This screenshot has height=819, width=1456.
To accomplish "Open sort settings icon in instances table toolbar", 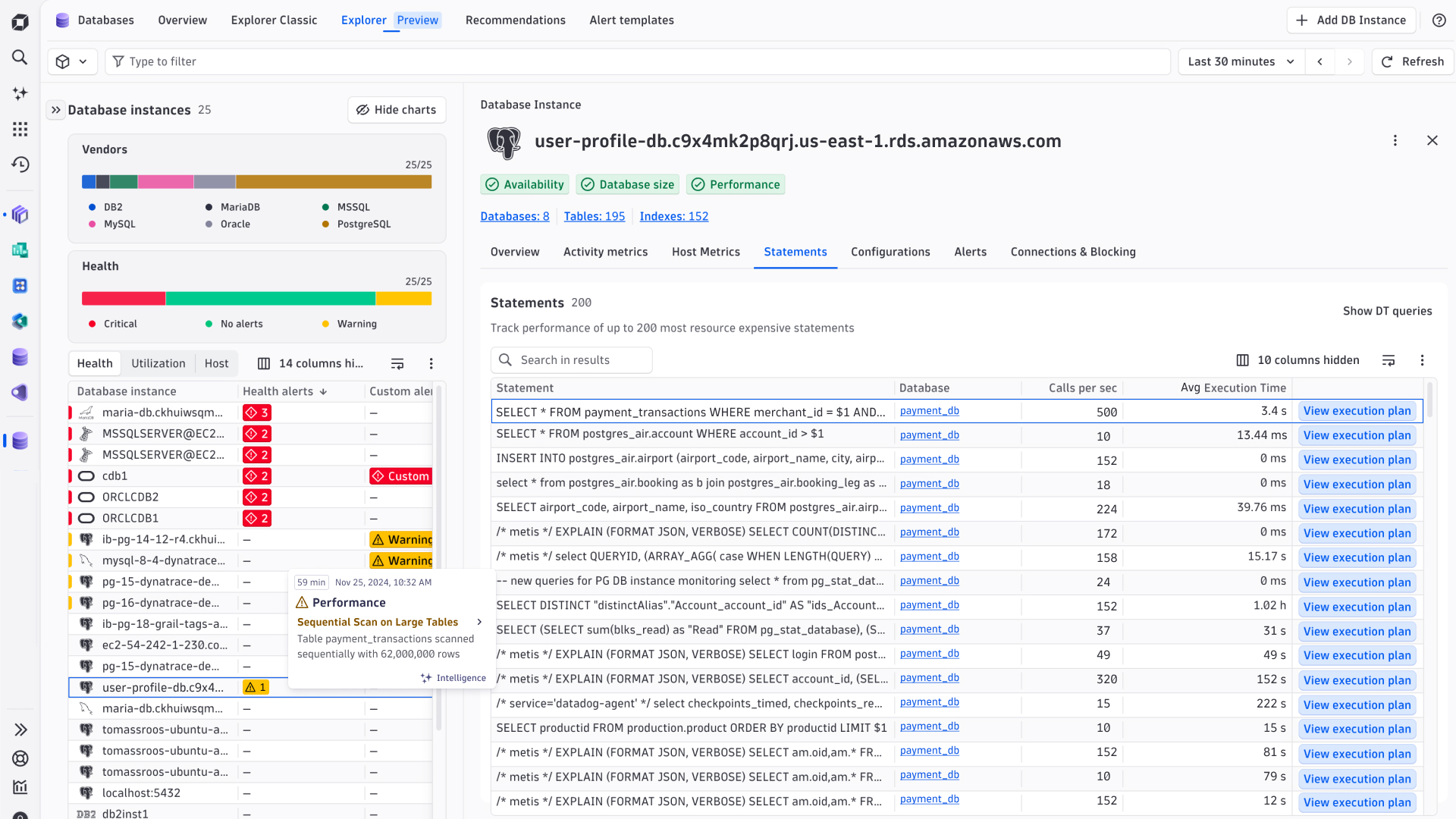I will [x=397, y=364].
